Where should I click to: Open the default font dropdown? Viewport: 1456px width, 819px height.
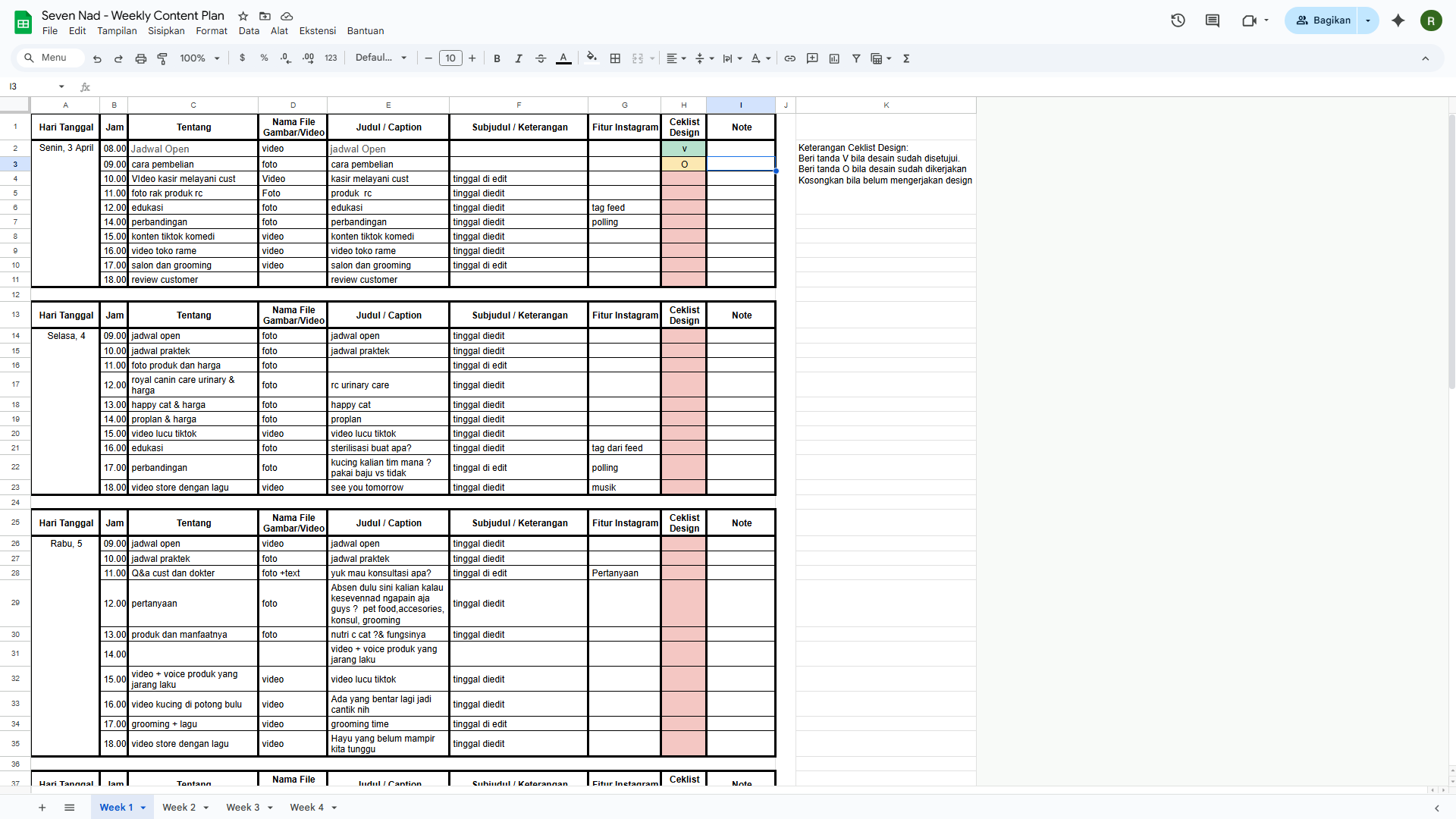pos(381,58)
